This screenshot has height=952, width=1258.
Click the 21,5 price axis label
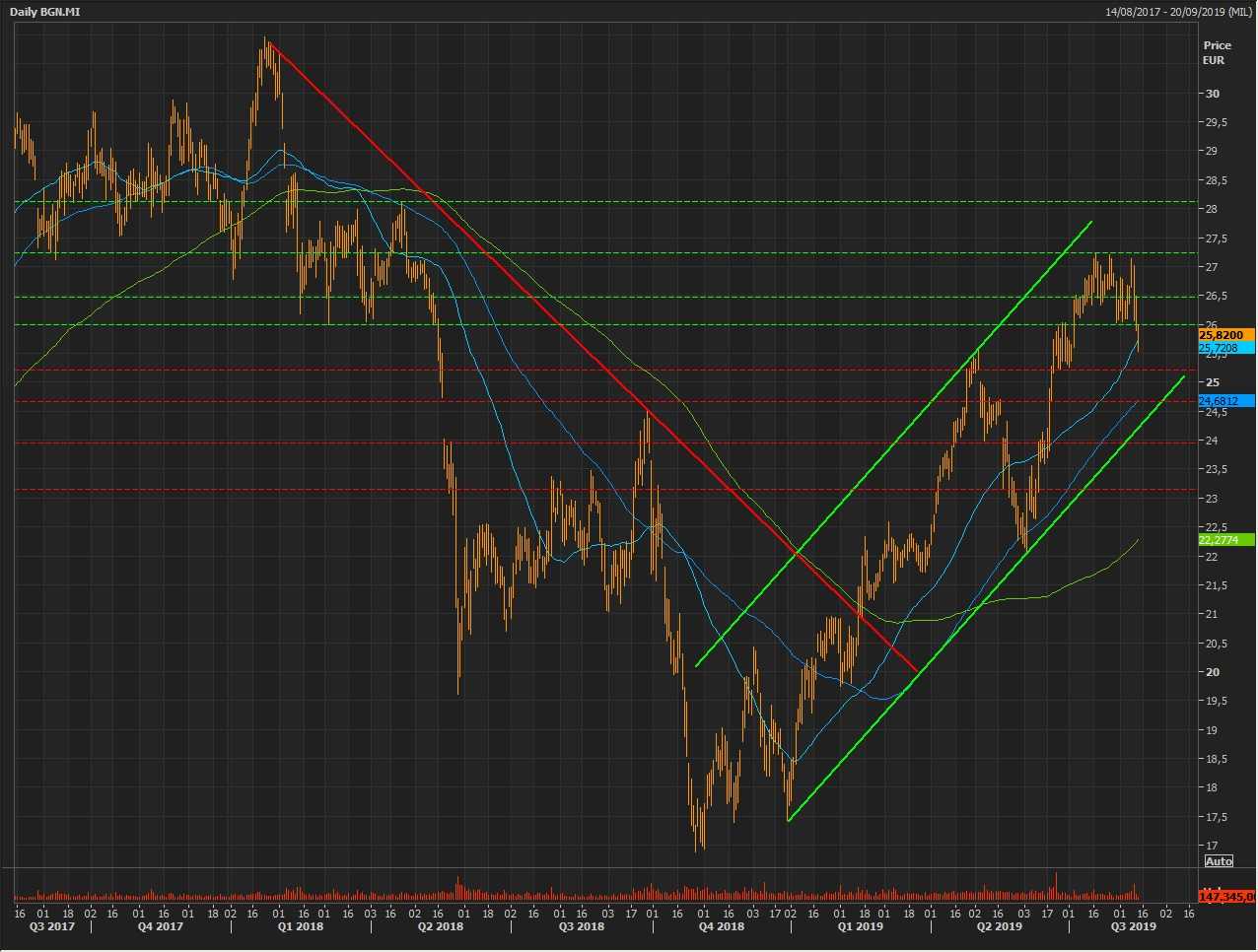1216,585
